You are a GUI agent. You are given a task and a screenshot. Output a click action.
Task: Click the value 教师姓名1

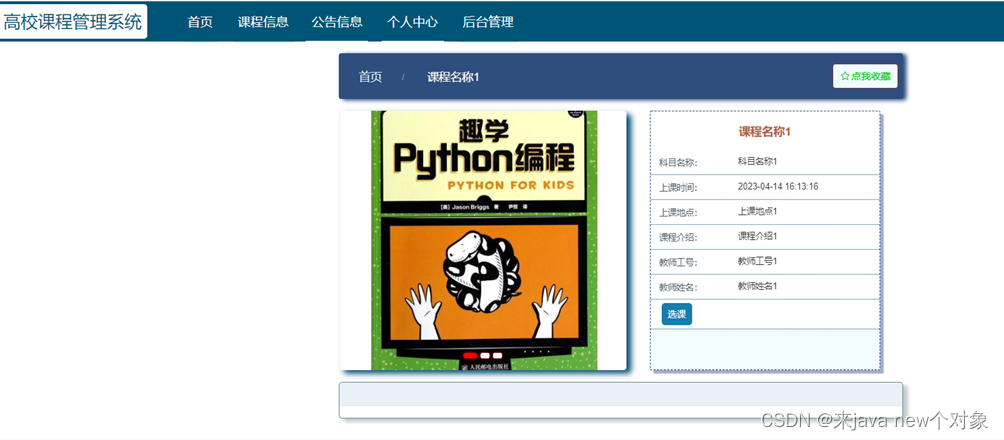(x=757, y=286)
